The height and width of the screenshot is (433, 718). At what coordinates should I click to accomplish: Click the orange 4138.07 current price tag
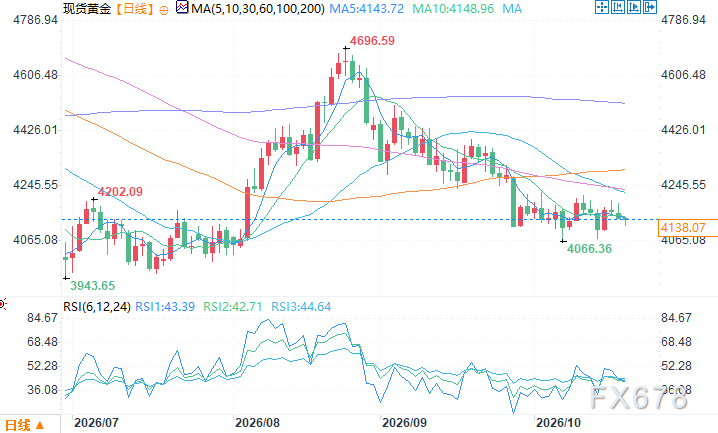coord(687,227)
